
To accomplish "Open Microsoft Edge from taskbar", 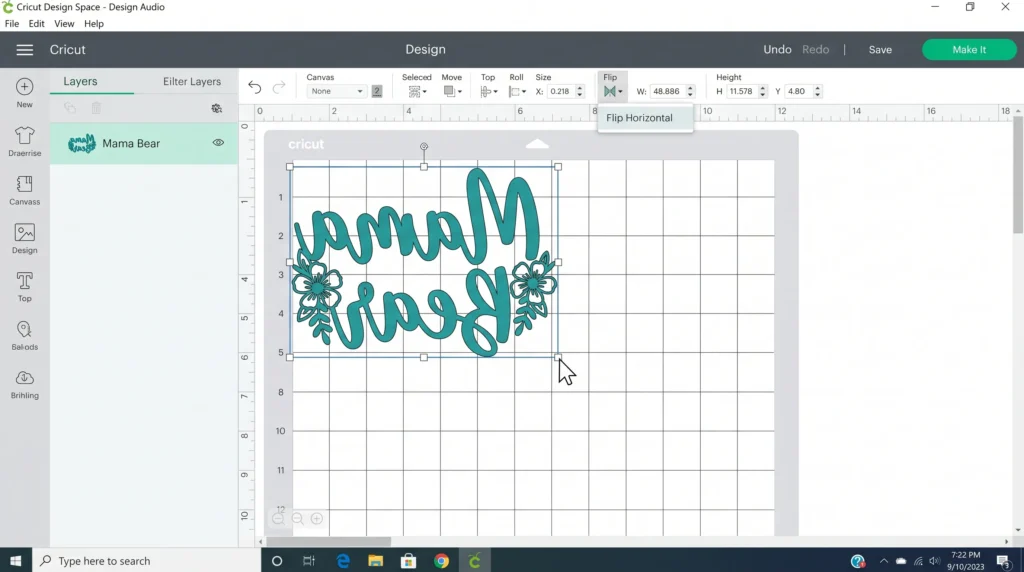I will tap(343, 561).
